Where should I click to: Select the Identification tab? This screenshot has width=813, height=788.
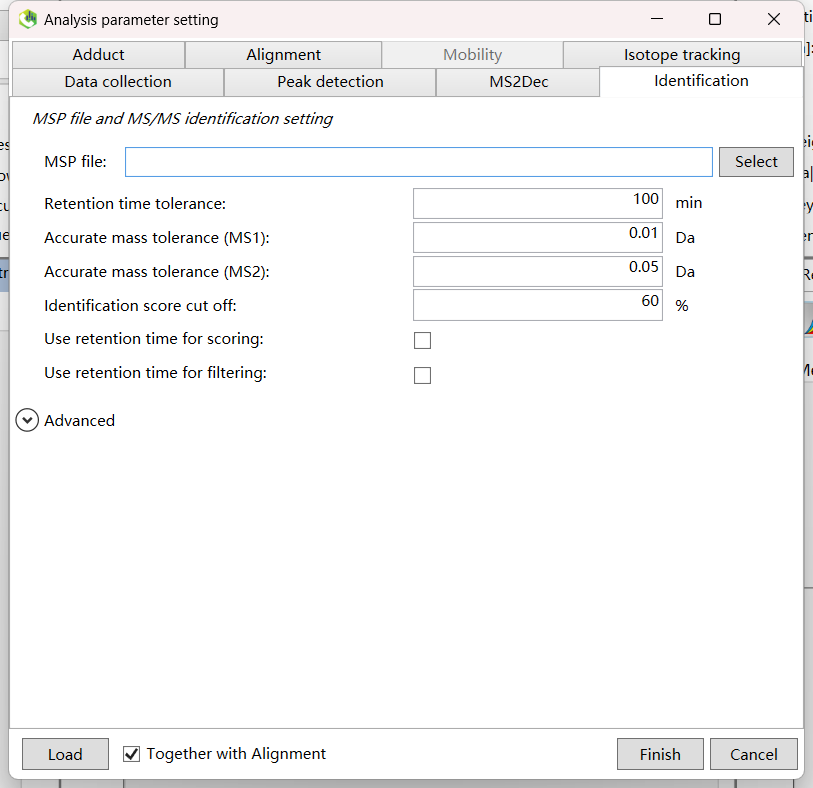coord(701,81)
